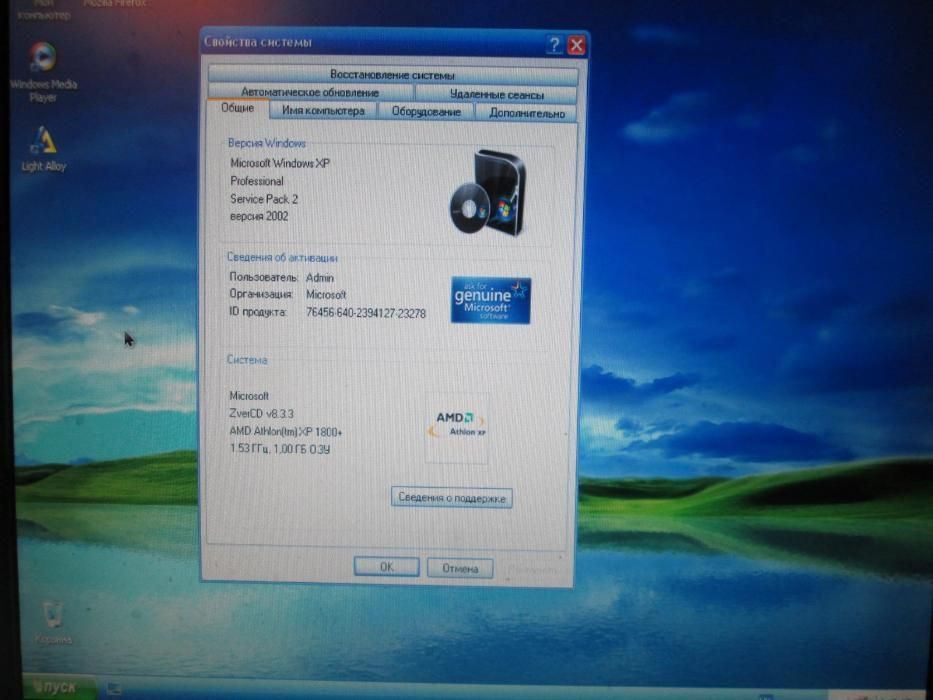
Task: Close the Свойства системы dialog
Action: click(x=576, y=45)
